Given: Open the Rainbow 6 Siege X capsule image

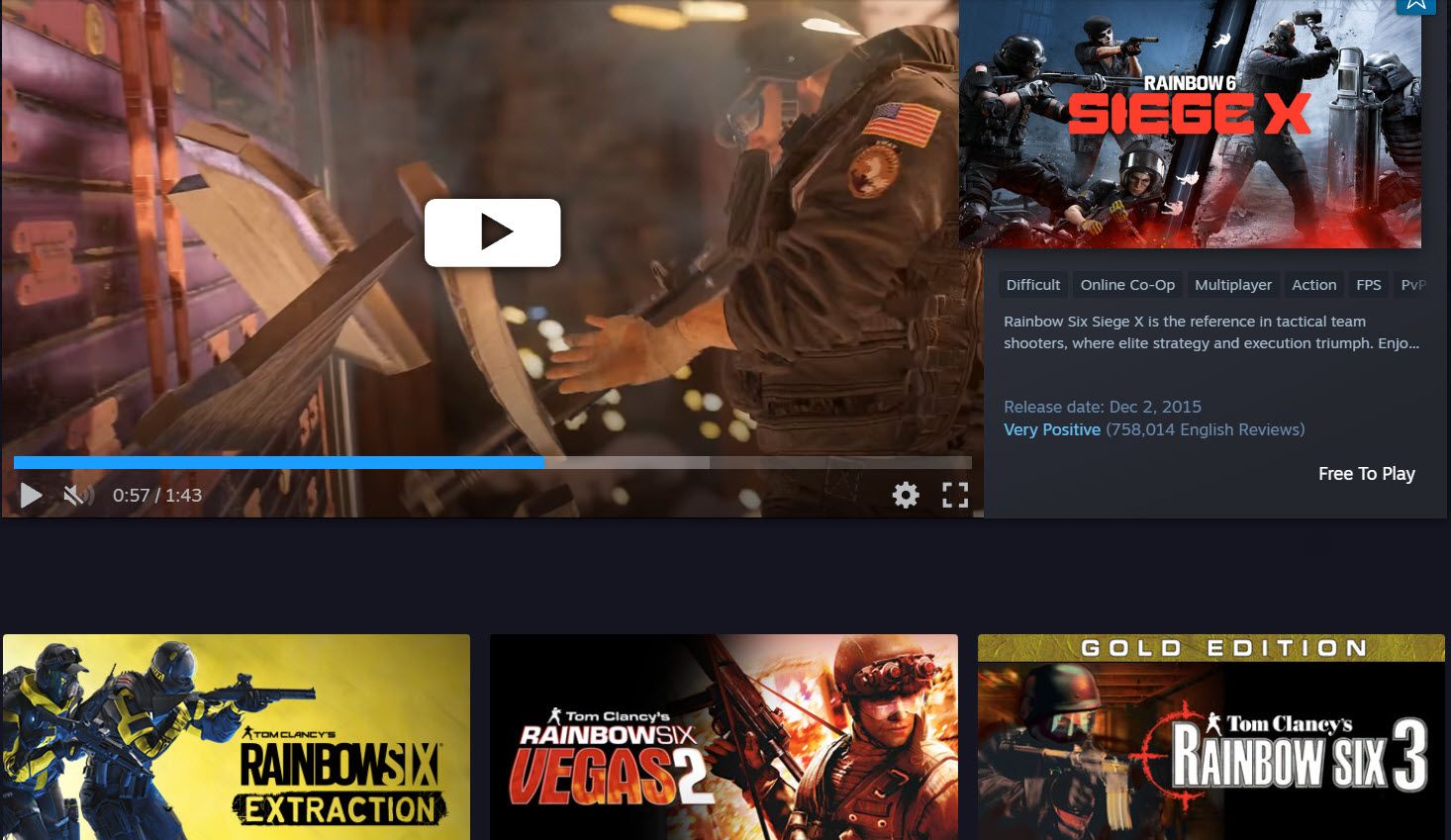Looking at the screenshot, I should [x=1190, y=124].
